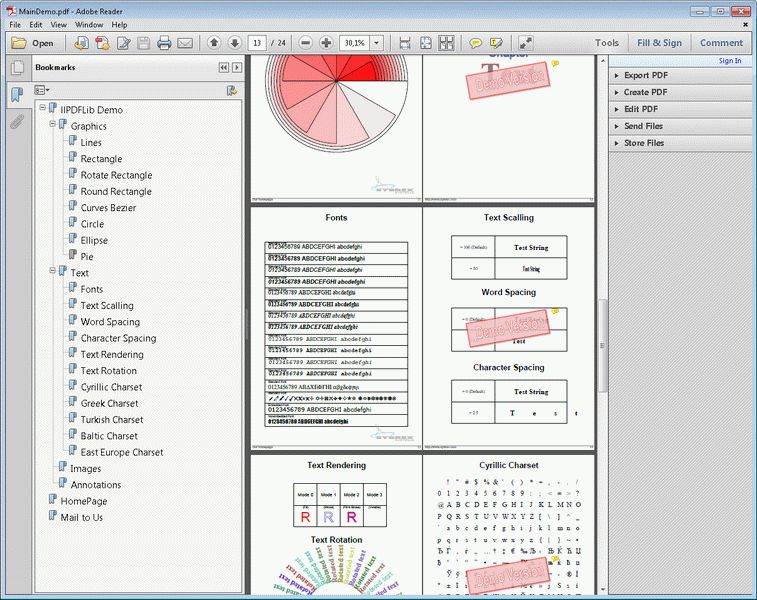
Task: Select the Lines bookmark
Action: (x=91, y=142)
